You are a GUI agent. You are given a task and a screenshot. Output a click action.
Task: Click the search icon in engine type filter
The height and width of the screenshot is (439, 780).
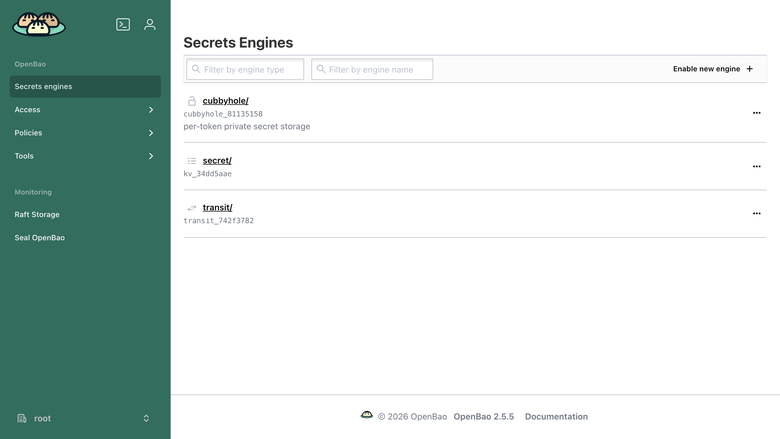click(196, 69)
